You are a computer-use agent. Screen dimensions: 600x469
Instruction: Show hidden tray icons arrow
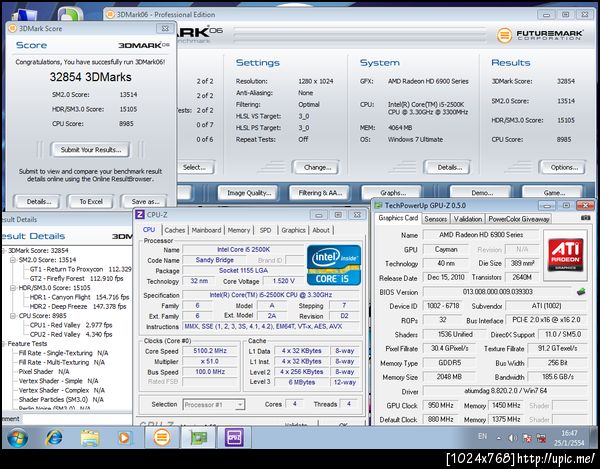pos(499,438)
